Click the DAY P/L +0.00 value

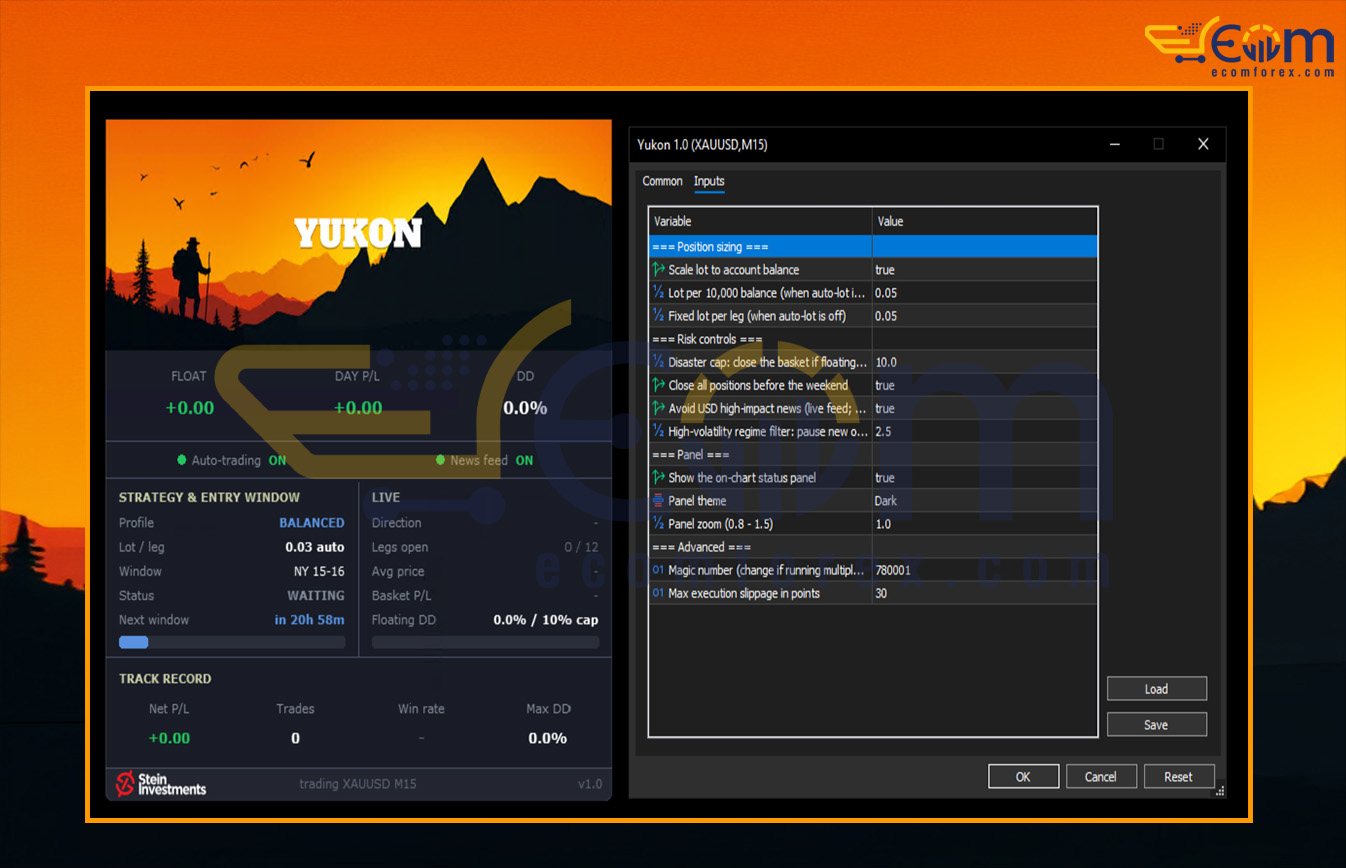click(358, 408)
